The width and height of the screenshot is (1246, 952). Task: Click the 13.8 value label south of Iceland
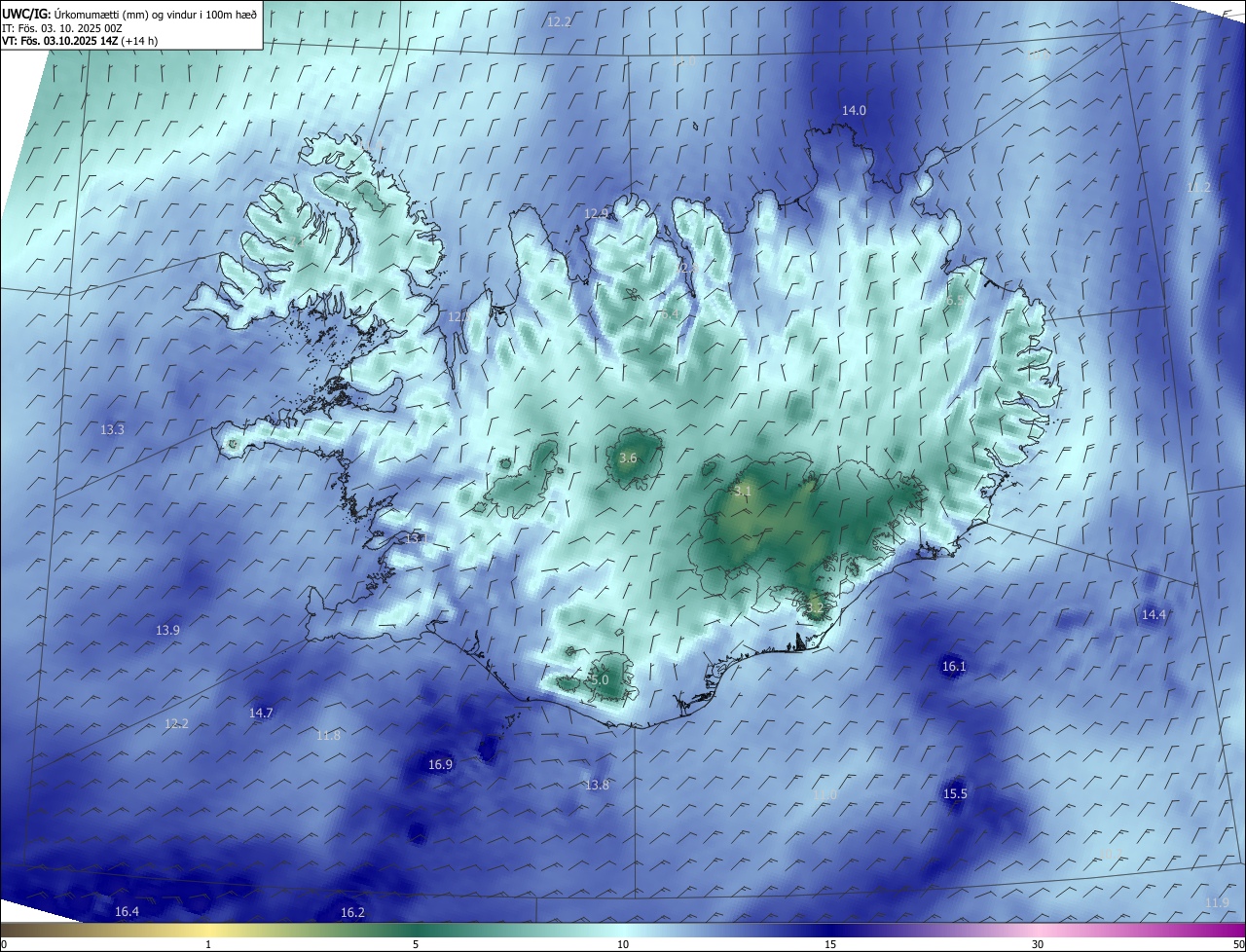597,786
